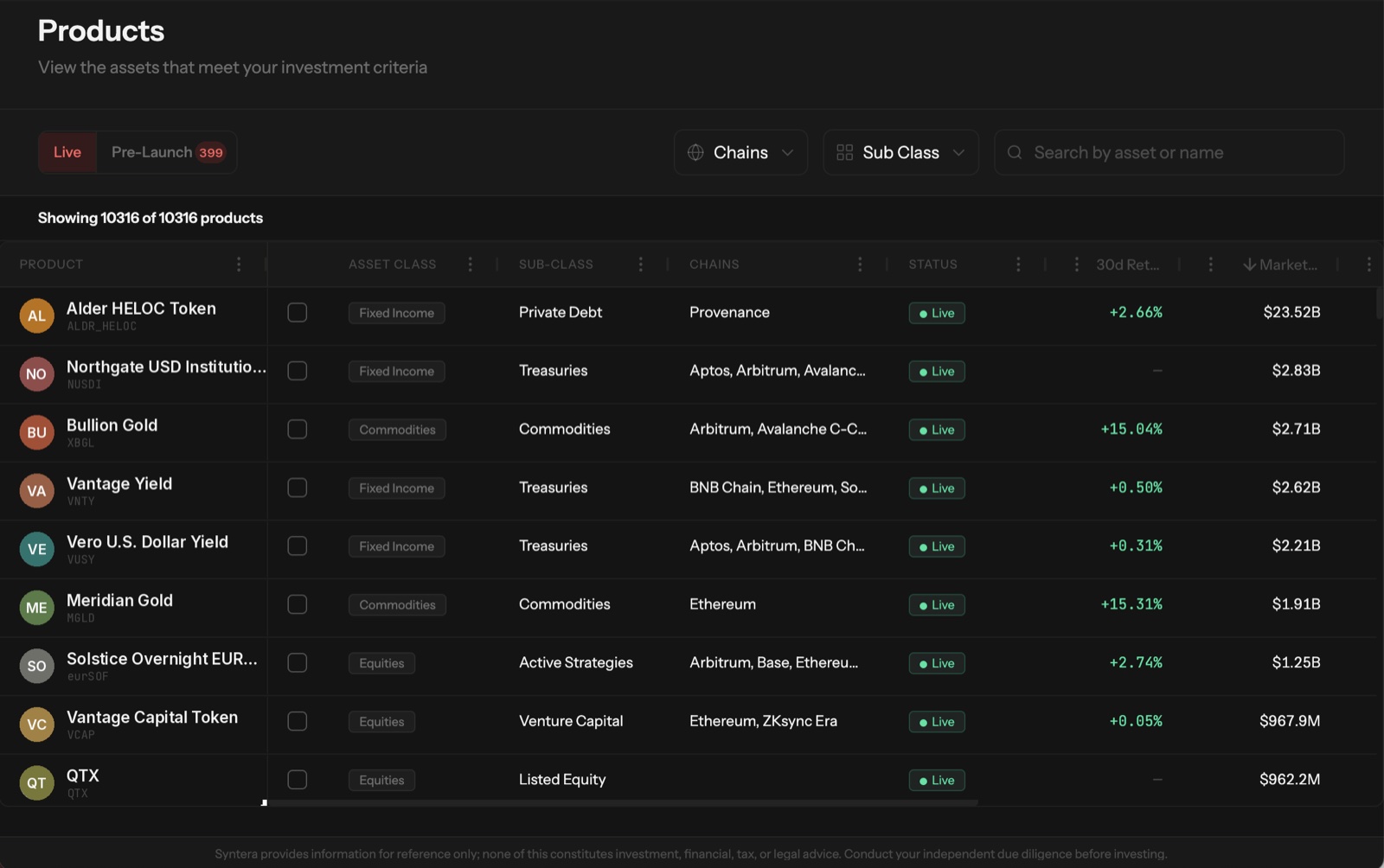1384x868 pixels.
Task: Tick the Vantage Yield row checkbox
Action: (297, 488)
